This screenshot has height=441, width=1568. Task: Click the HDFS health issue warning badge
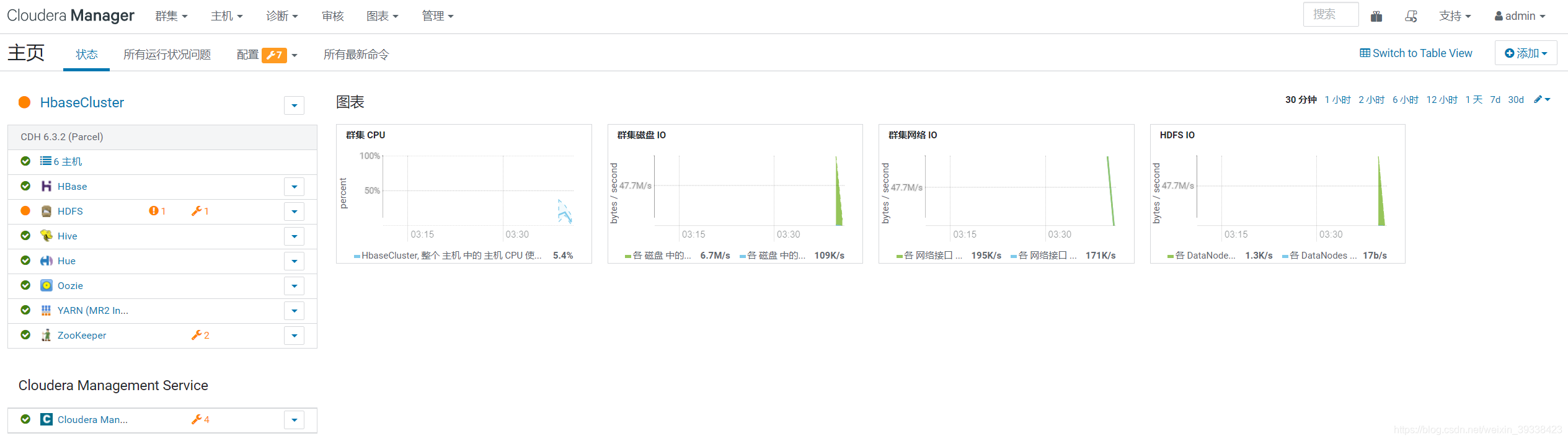tap(157, 211)
